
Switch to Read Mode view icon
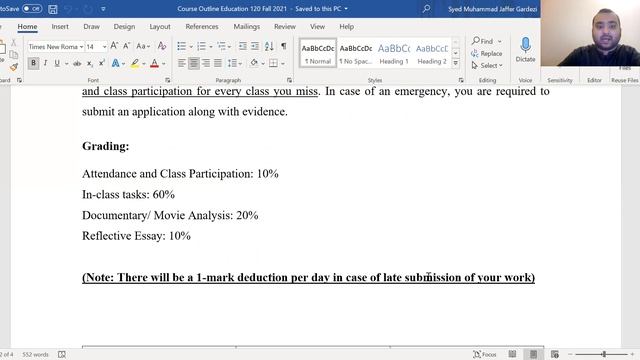point(512,354)
